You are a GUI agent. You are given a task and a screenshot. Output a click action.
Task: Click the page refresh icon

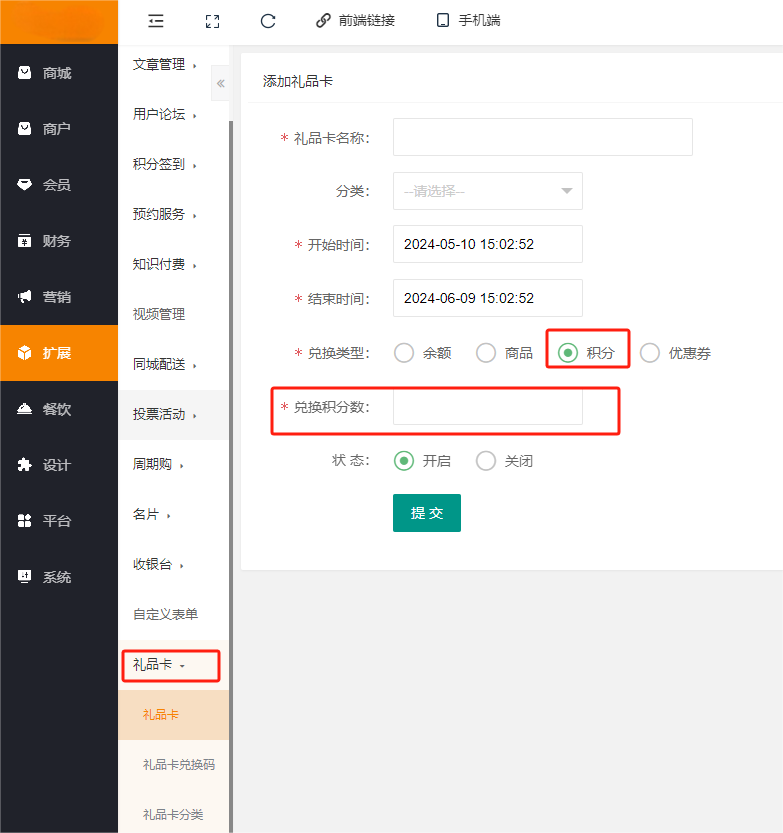pyautogui.click(x=267, y=20)
